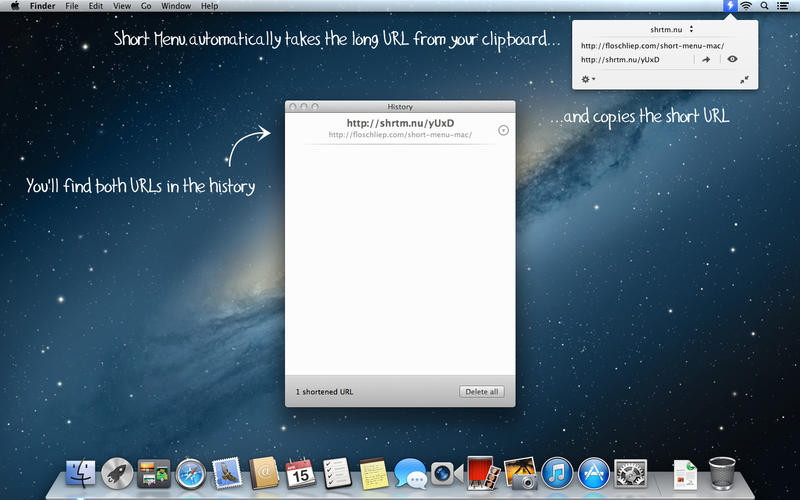
Task: Open Contacts address book in Dock
Action: point(264,473)
